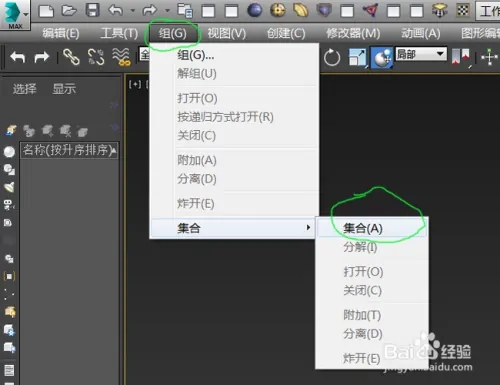Viewport: 500px width, 385px height.
Task: Select the highlighted Select and Place tool
Action: [x=382, y=57]
